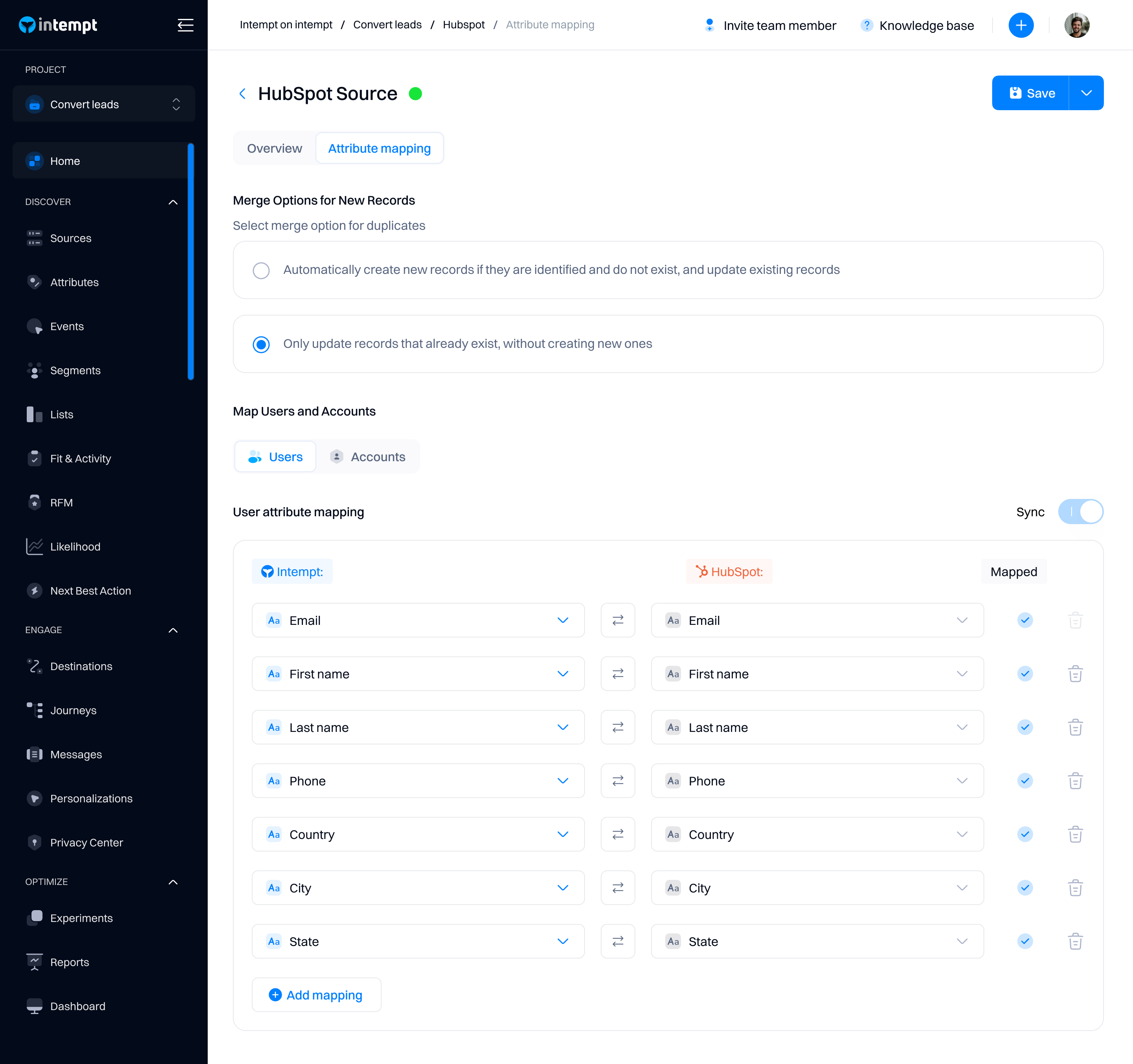Click the Add mapping button
Viewport: 1133px width, 1064px height.
(316, 995)
